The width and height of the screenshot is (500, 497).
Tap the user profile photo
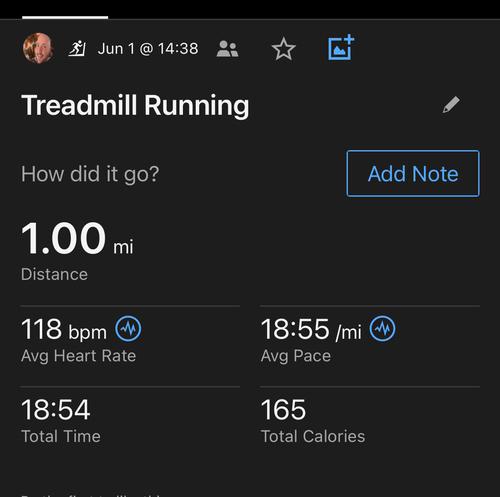click(x=38, y=48)
